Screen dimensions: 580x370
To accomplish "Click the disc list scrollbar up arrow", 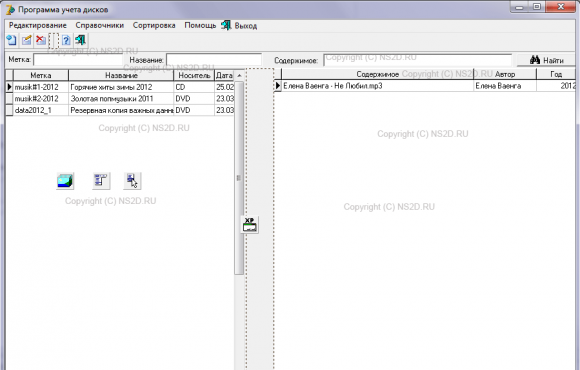I will point(239,75).
